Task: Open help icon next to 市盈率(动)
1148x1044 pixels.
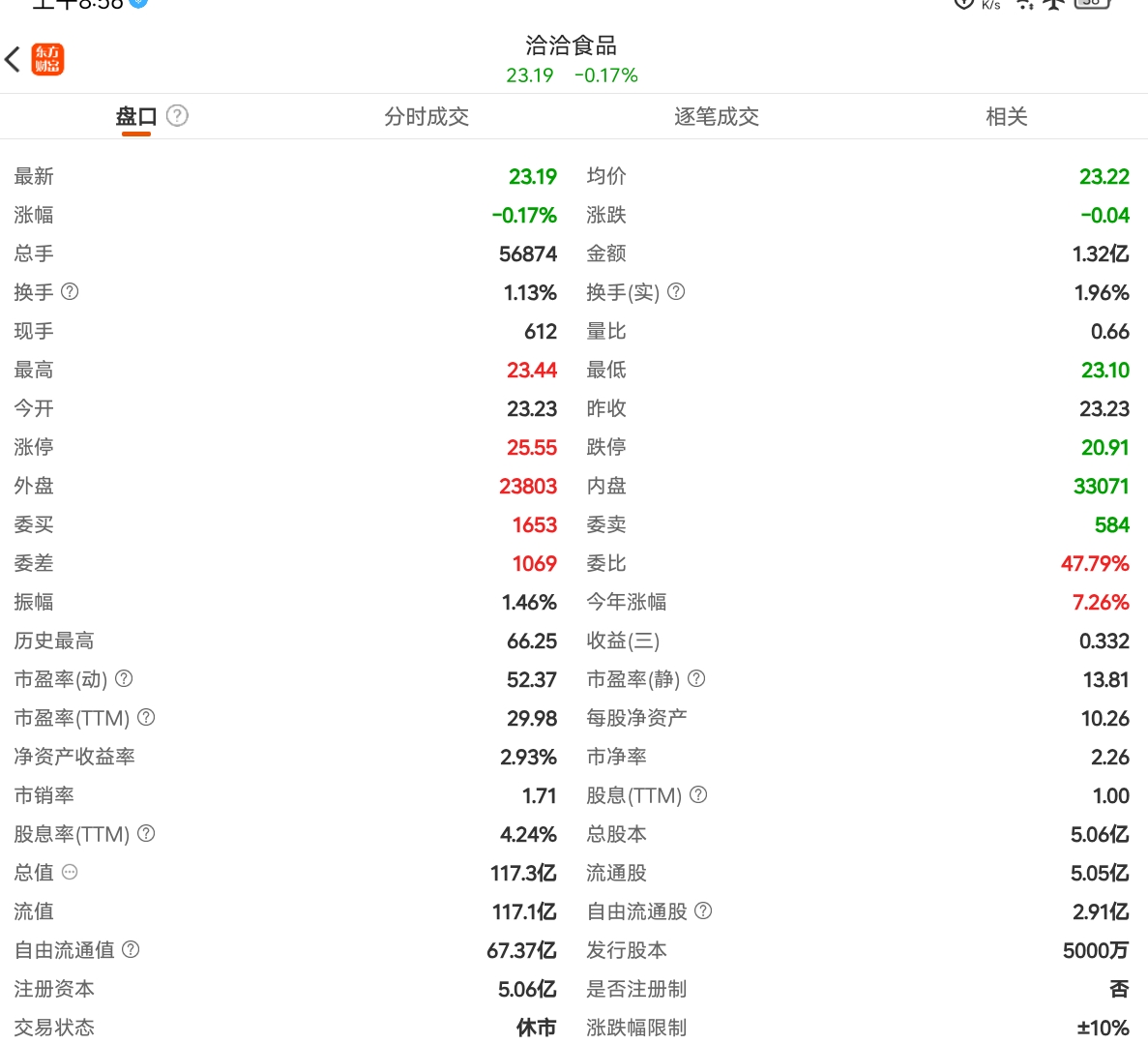Action: click(x=125, y=678)
